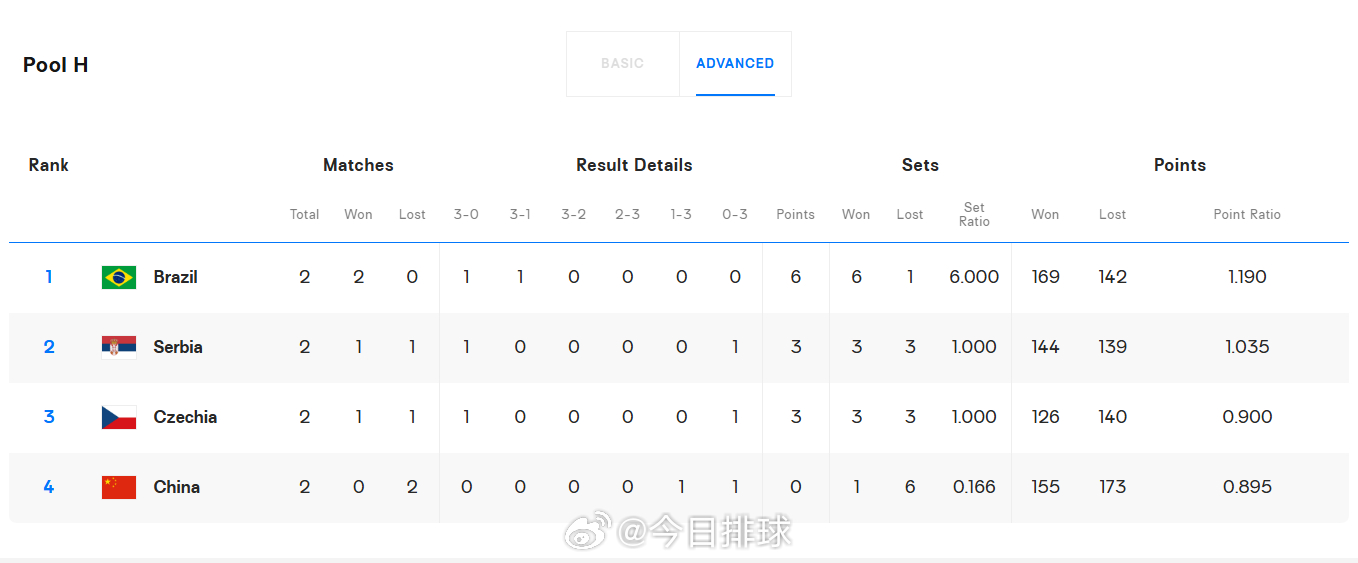1358x563 pixels.
Task: Click the Pool H heading
Action: 56,65
